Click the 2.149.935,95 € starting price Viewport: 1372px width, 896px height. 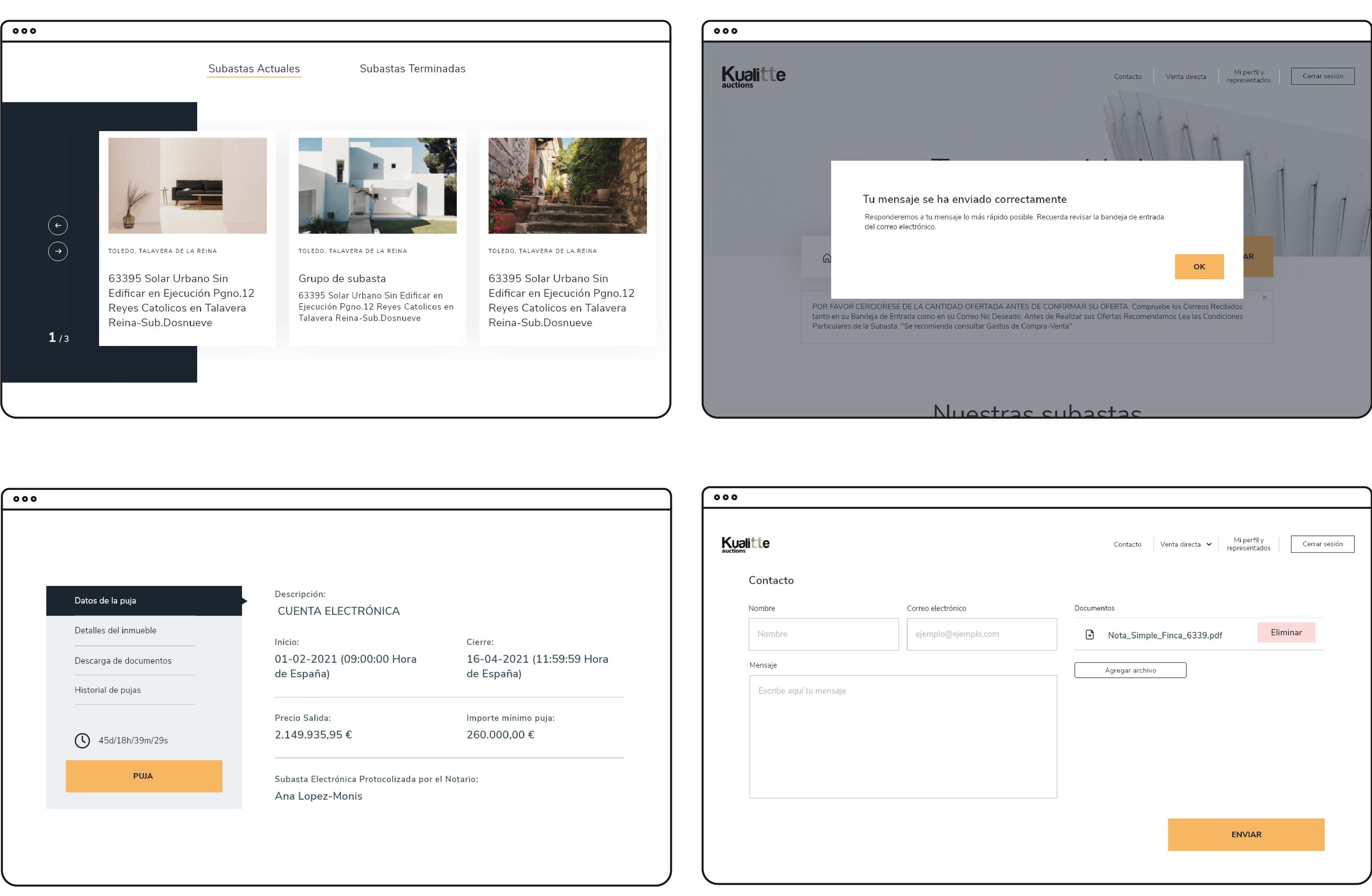(313, 734)
